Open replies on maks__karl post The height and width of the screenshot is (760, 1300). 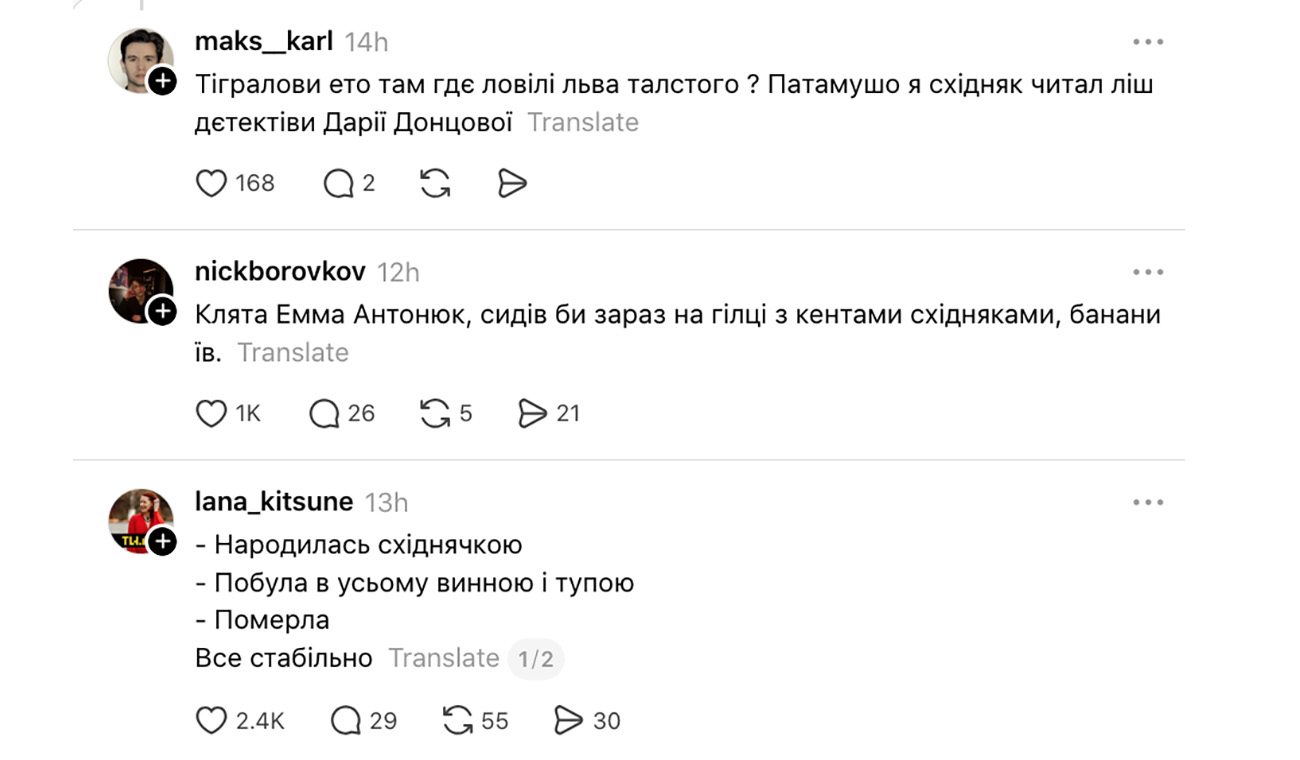coord(339,183)
